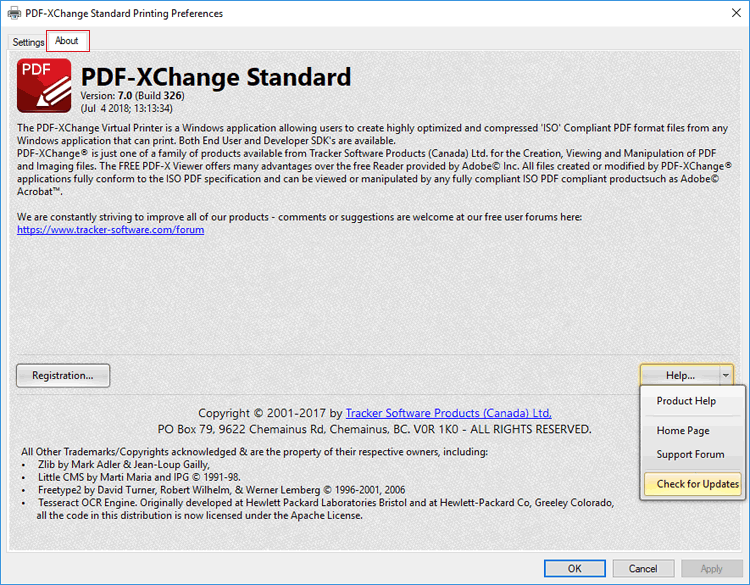This screenshot has width=750, height=585.
Task: Expand the Help button dropdown arrow
Action: coord(726,375)
